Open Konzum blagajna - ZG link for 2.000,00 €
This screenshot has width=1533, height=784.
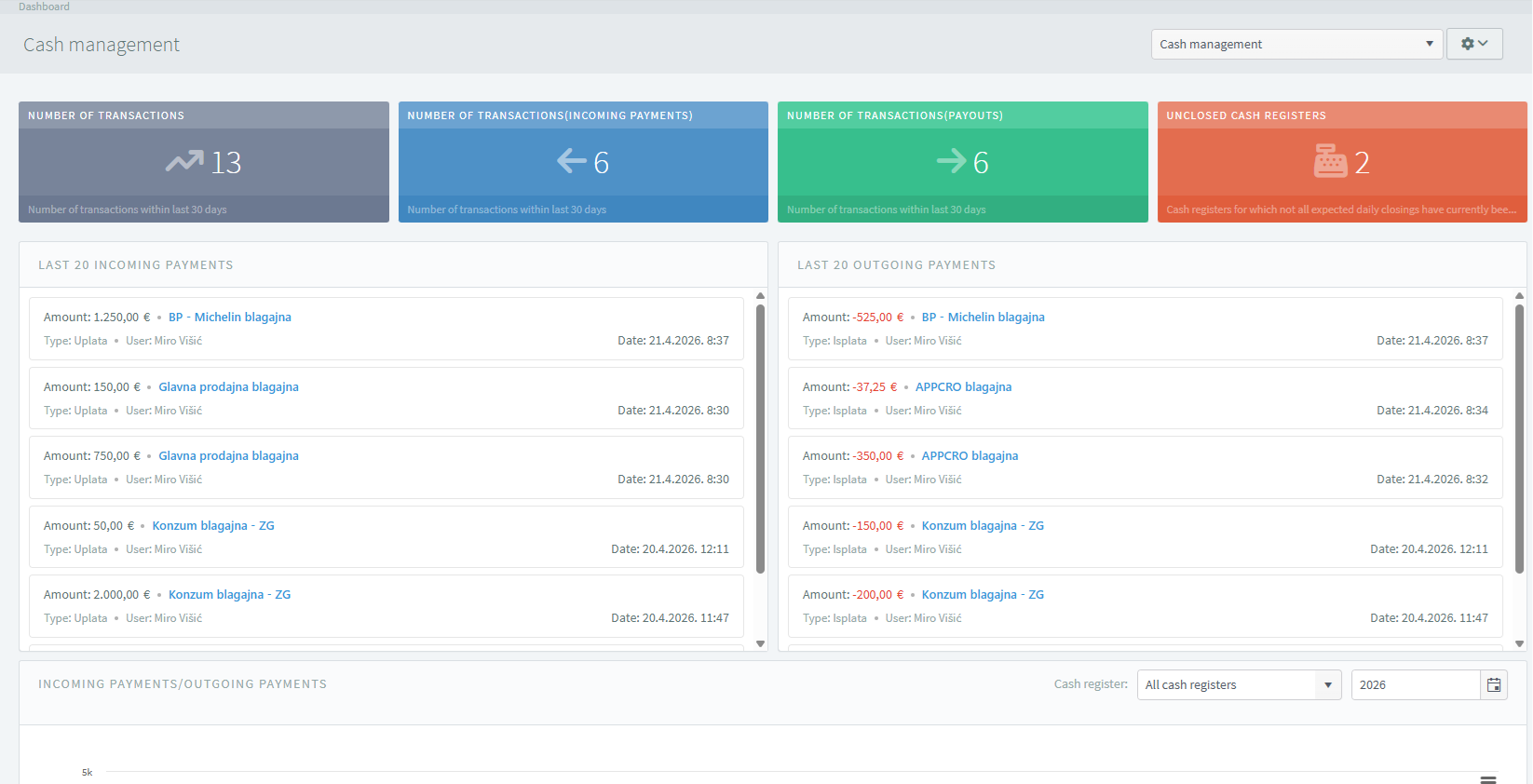229,595
